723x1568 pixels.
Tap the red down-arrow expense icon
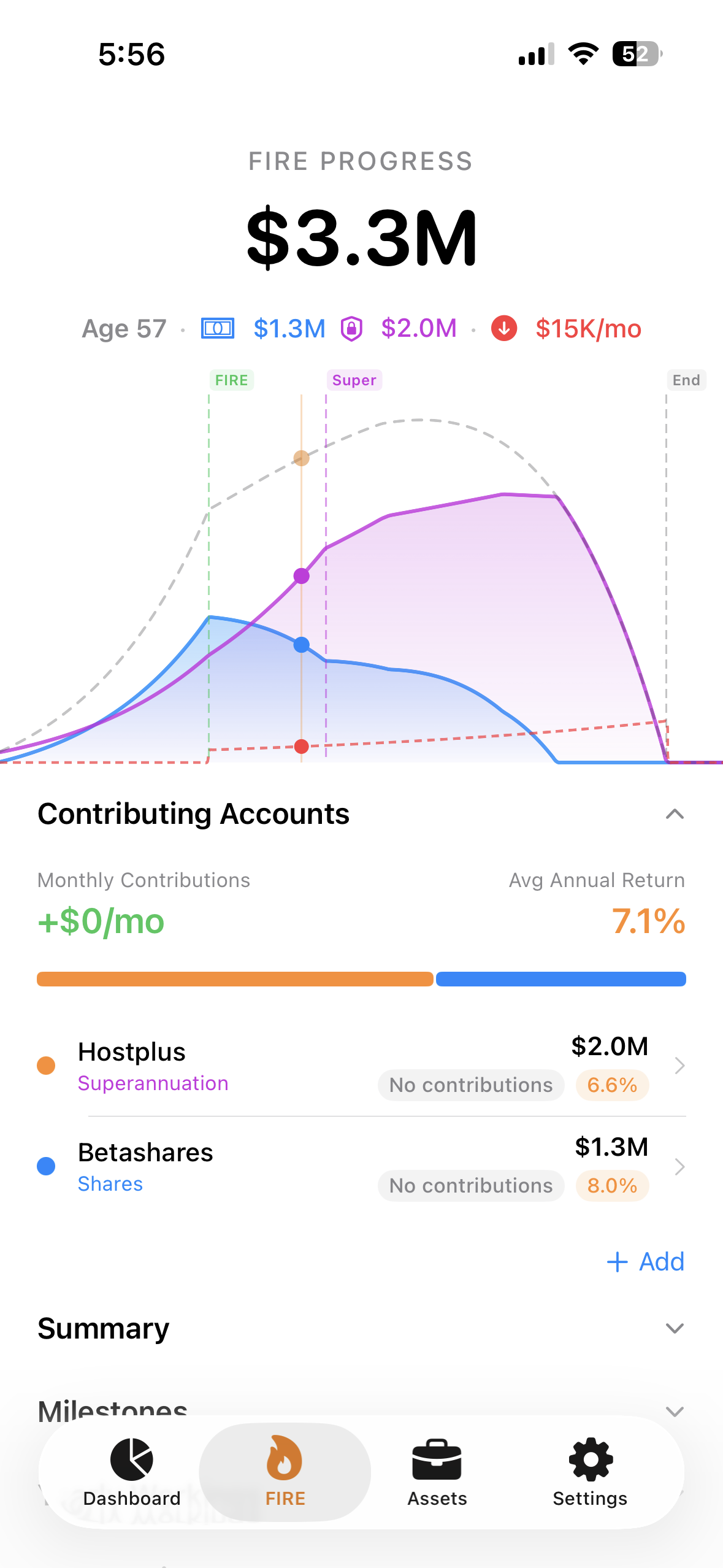(504, 328)
